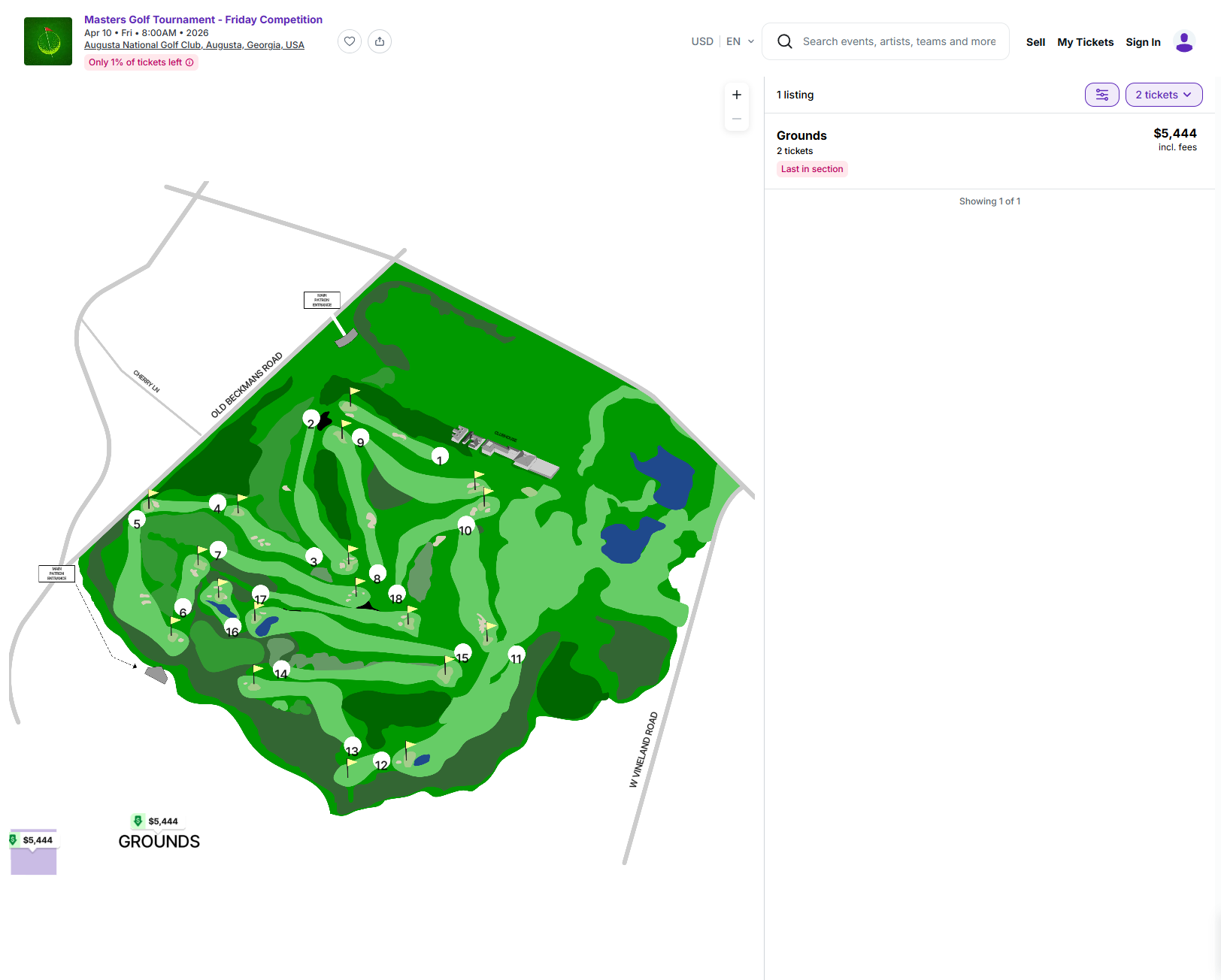
Task: Open the Sell page
Action: (1035, 42)
